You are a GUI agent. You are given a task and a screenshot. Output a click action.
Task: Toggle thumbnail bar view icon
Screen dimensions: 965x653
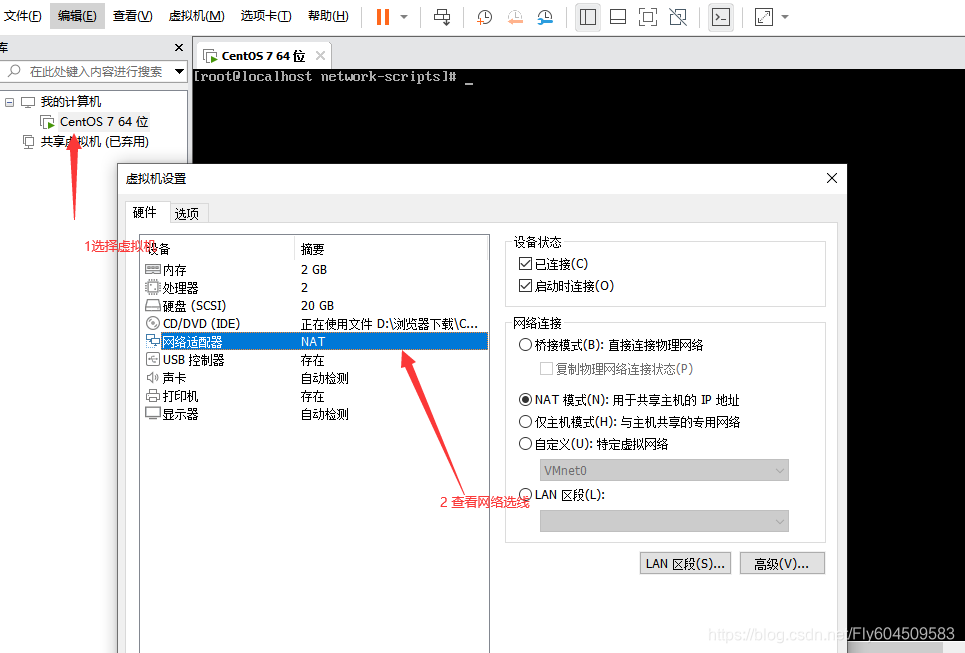[618, 17]
